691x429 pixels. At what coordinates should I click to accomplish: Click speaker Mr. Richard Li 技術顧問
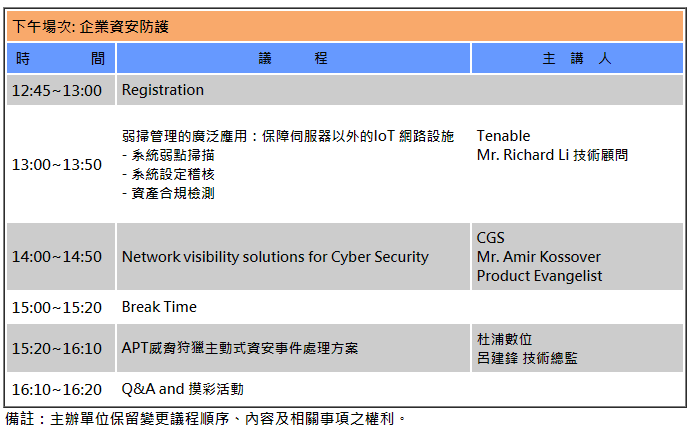552,155
